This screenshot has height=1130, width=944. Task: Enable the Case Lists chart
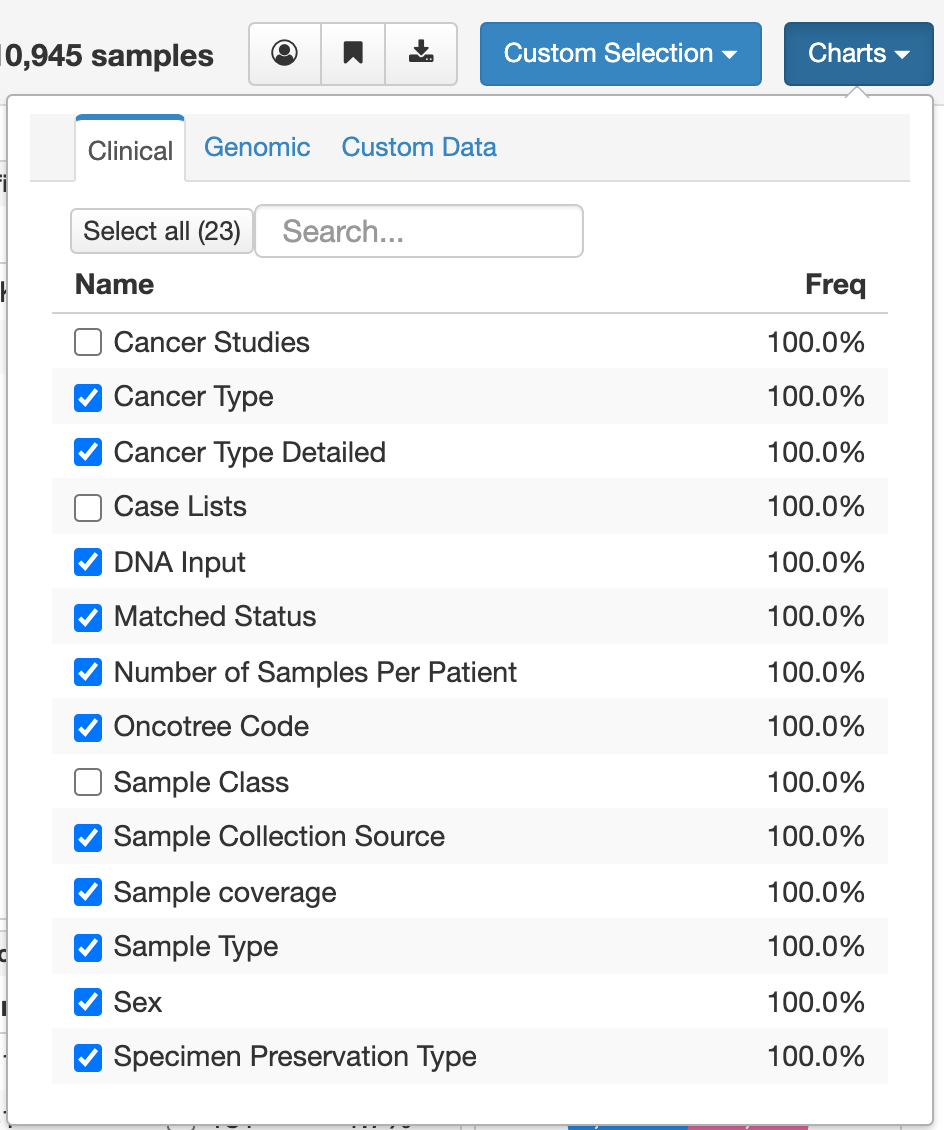click(x=87, y=507)
